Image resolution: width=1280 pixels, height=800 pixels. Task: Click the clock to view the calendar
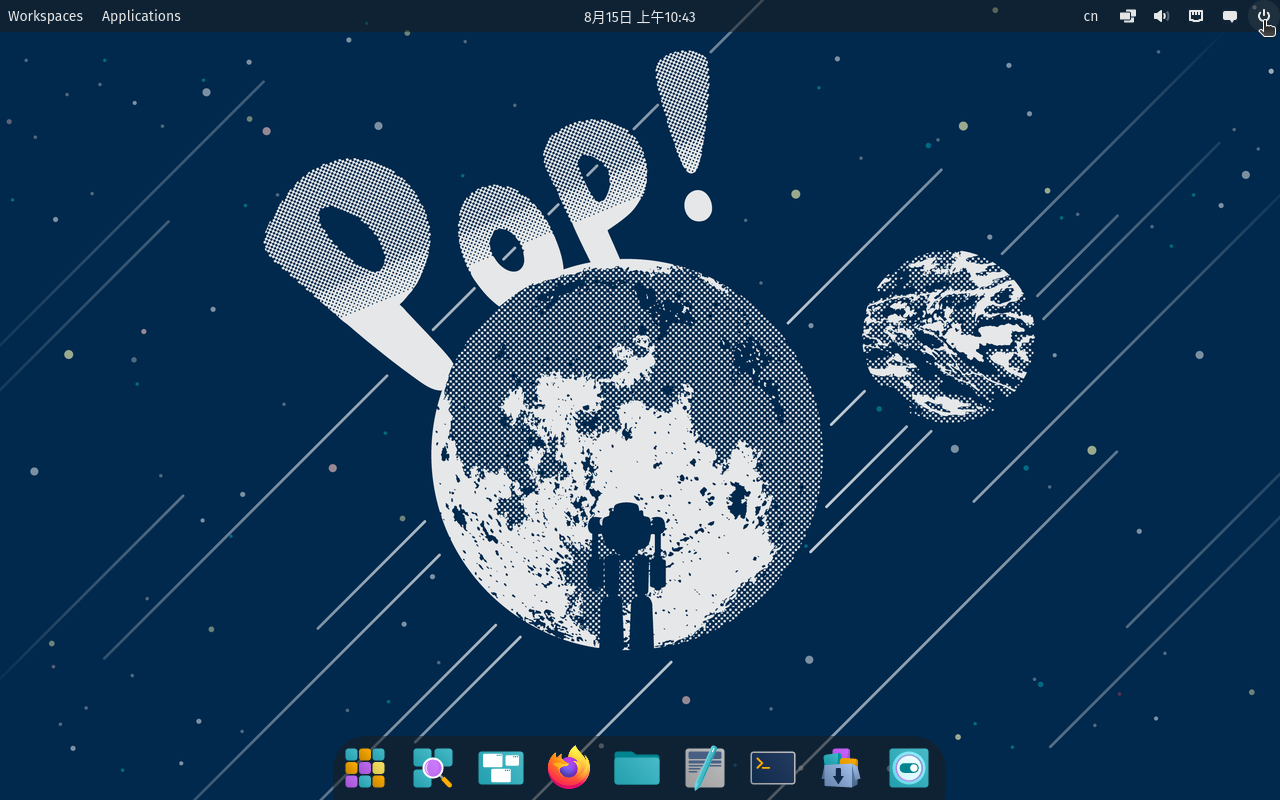pos(640,16)
